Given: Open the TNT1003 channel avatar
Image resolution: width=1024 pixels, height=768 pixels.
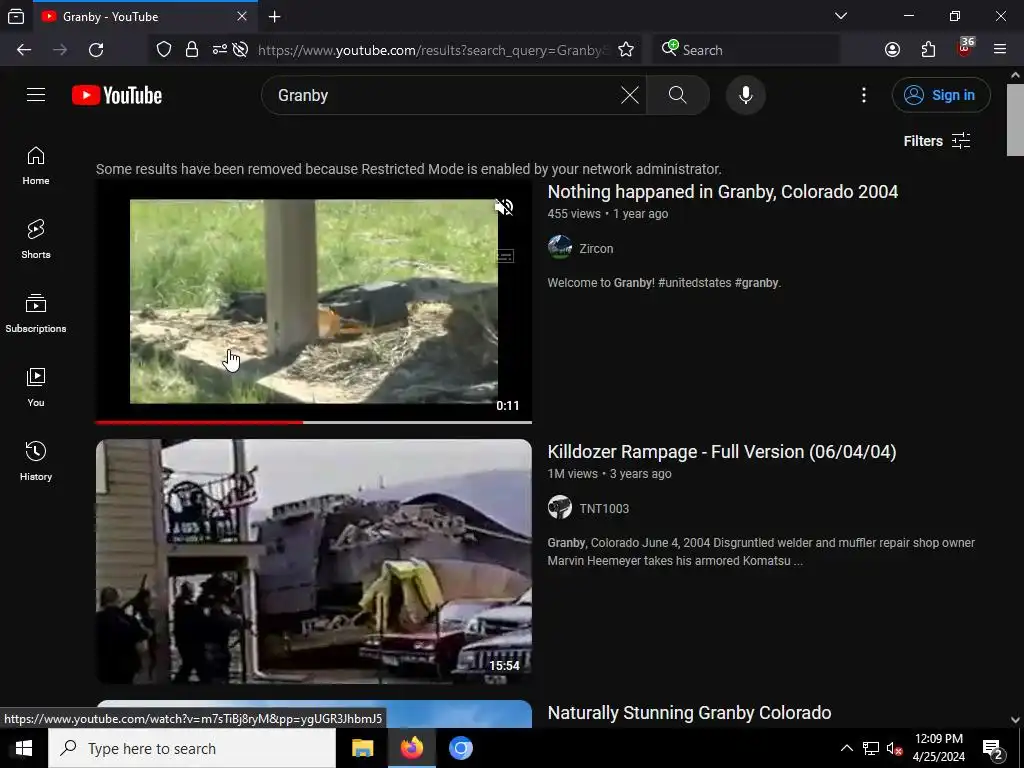Looking at the screenshot, I should (560, 507).
